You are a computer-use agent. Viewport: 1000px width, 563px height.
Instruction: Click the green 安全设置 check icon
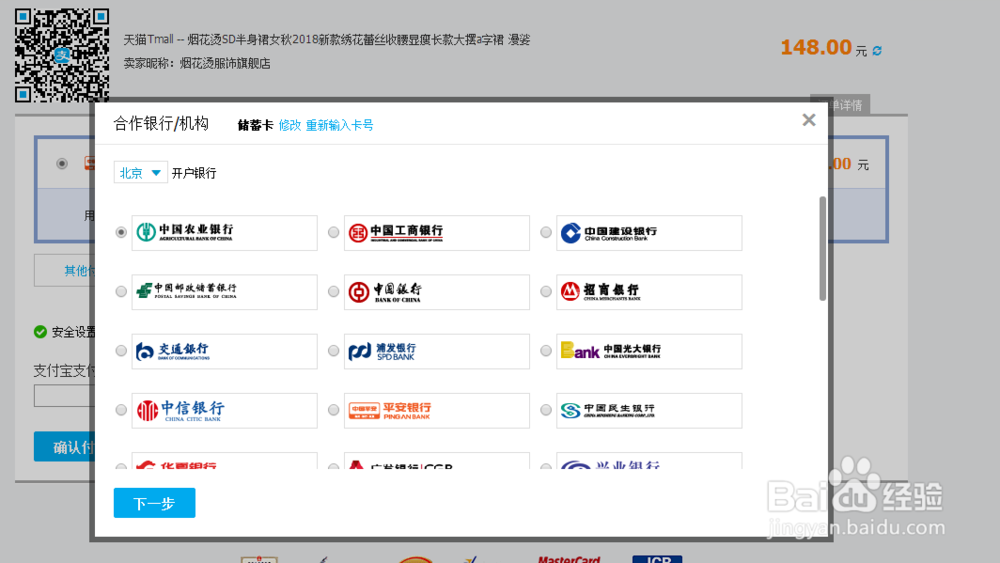click(x=40, y=332)
